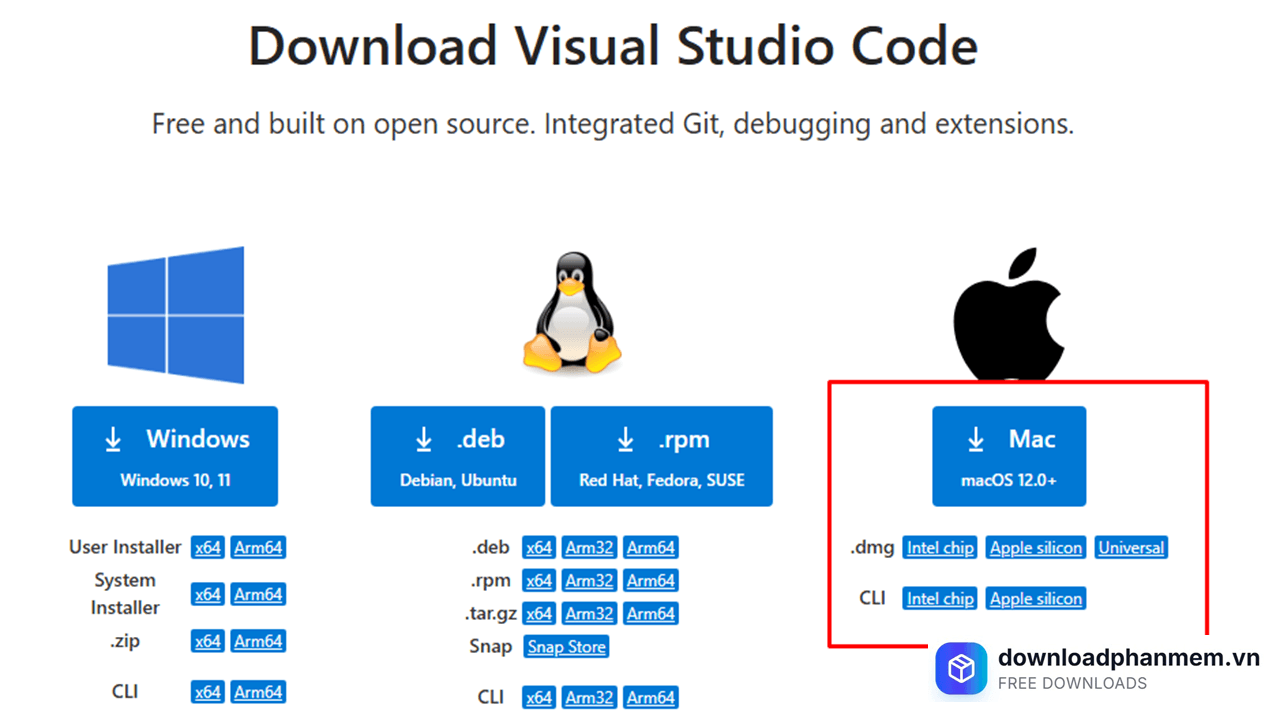Download Mac CLI for Intel chip

(941, 599)
